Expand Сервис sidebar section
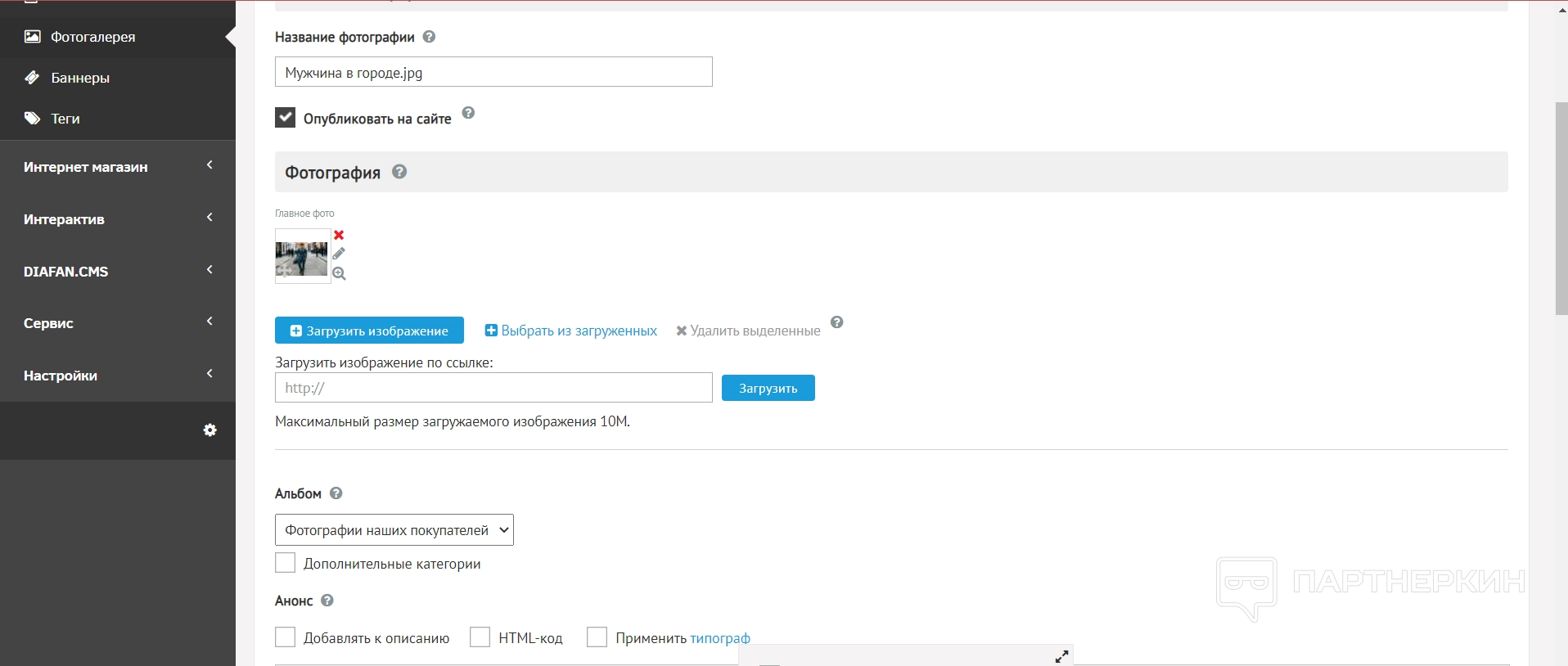Image resolution: width=1568 pixels, height=666 pixels. [118, 323]
